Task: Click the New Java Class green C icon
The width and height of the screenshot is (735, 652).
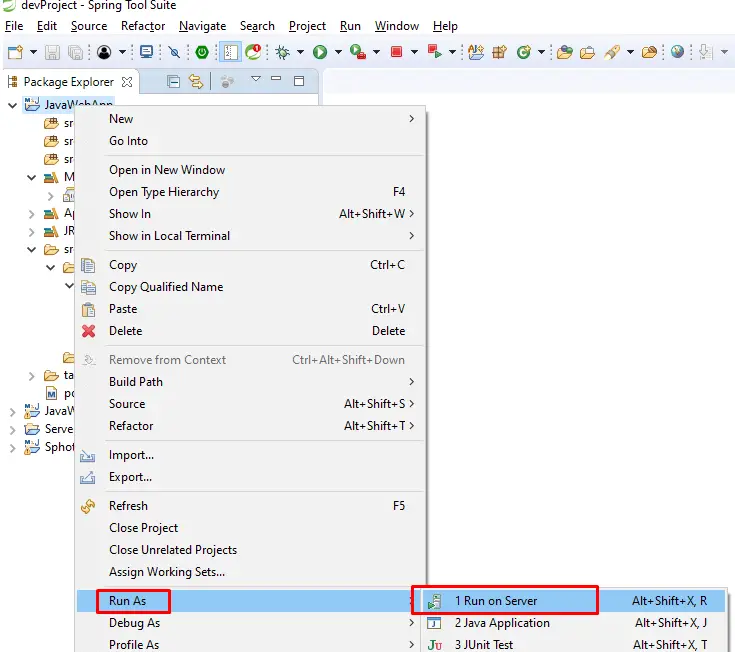Action: (524, 52)
